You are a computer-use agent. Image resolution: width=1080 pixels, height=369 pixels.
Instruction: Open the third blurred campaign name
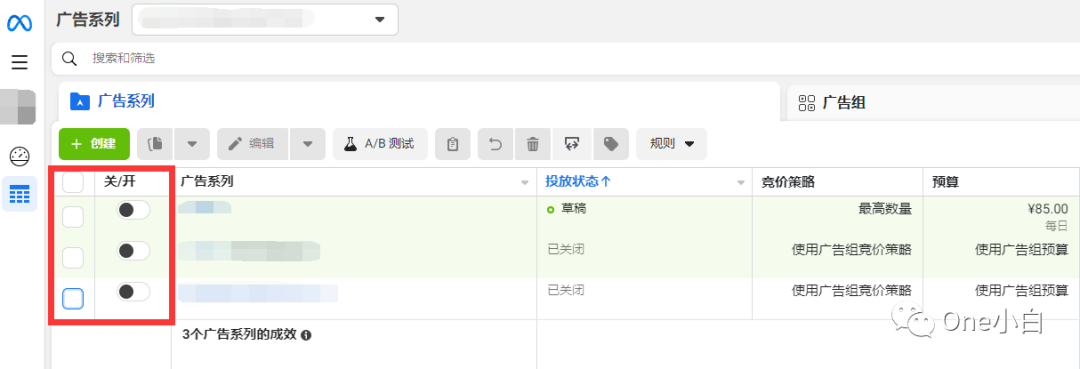(x=258, y=293)
